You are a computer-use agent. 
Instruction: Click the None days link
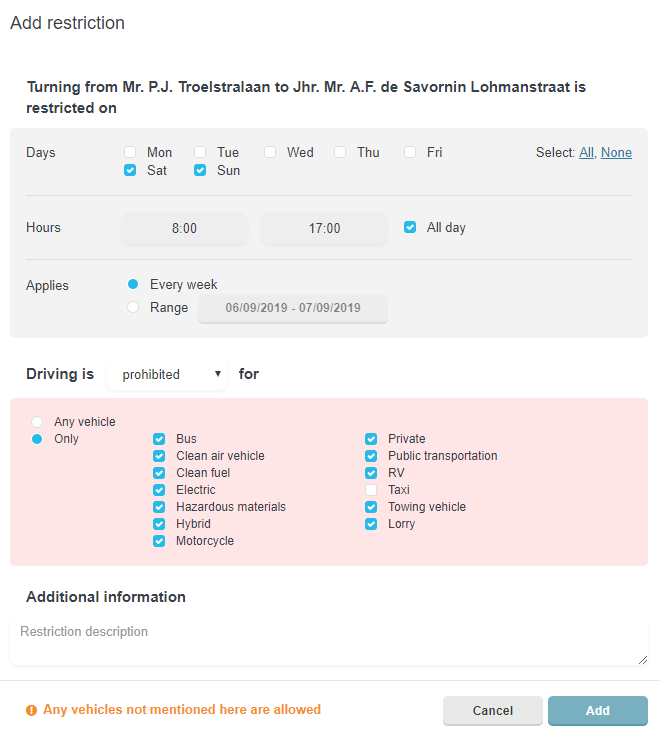(x=616, y=153)
